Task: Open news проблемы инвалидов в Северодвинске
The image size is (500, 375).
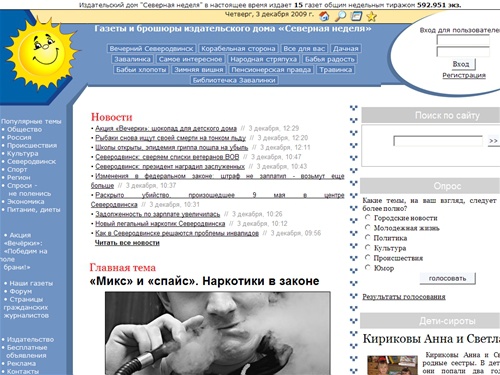Action: click(177, 233)
